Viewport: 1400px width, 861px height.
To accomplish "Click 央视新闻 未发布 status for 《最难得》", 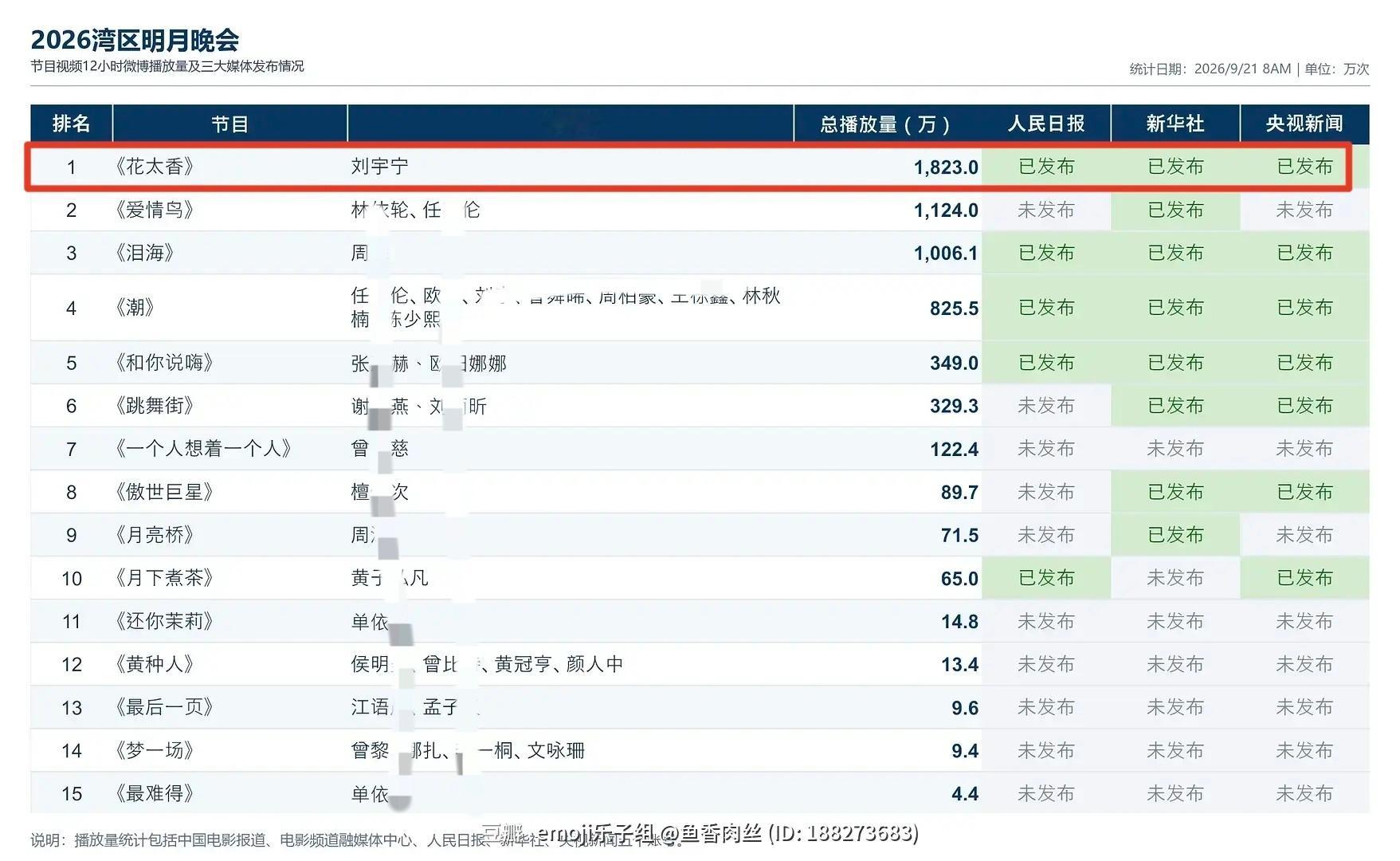I will pos(1304,793).
